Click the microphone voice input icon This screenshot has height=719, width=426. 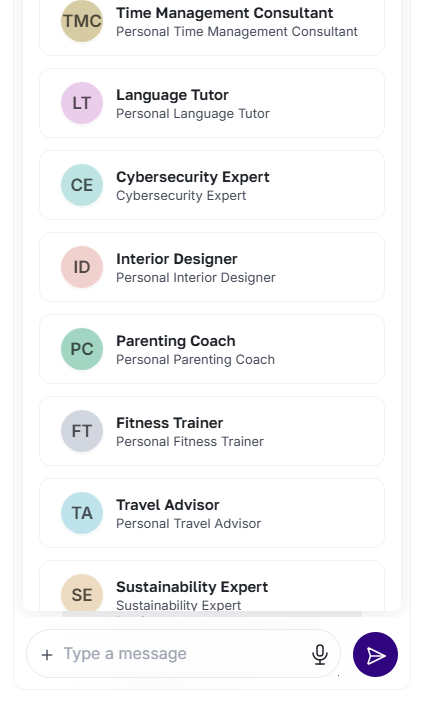point(320,654)
